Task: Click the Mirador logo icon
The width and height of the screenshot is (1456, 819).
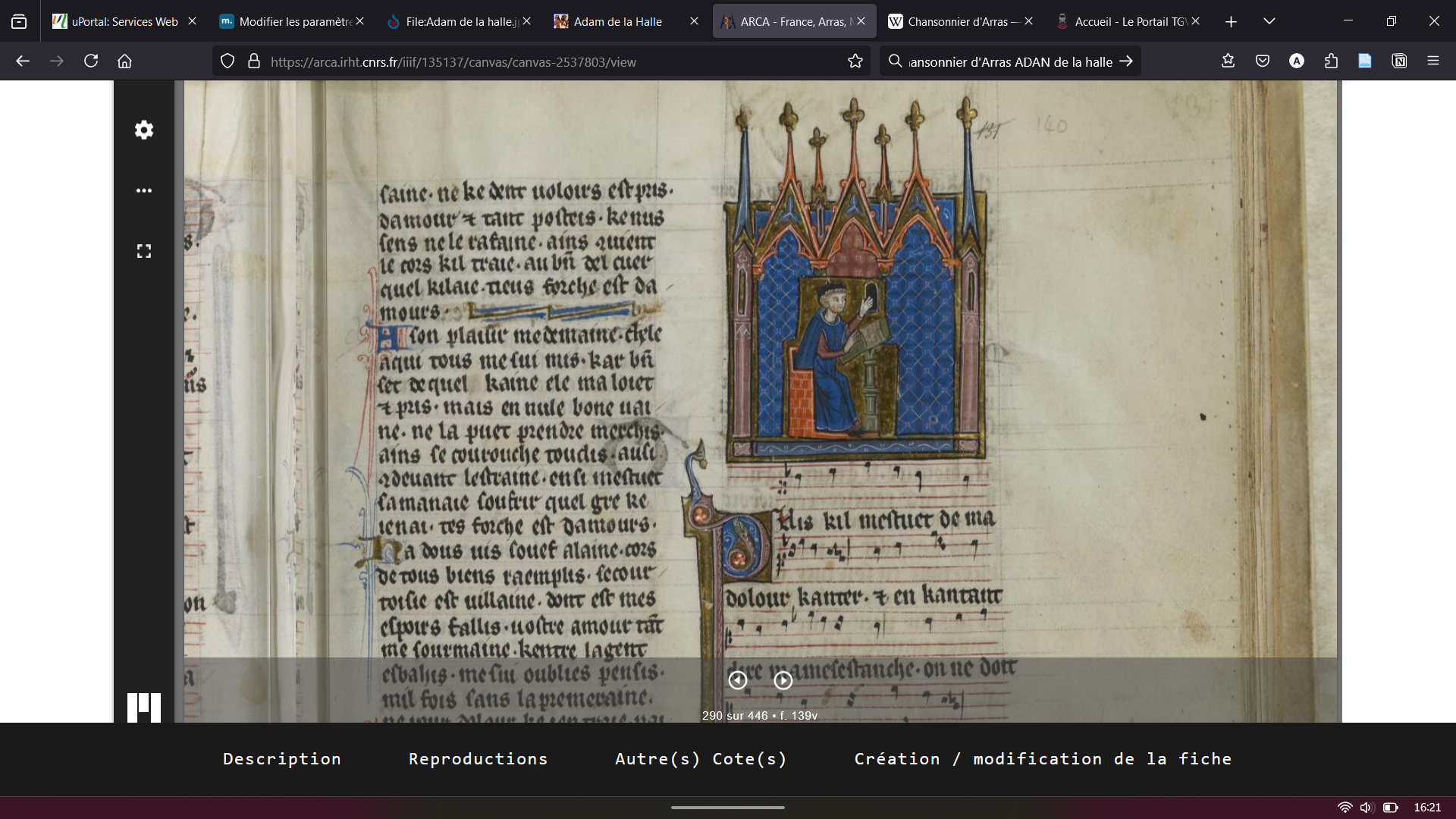Action: 144,708
